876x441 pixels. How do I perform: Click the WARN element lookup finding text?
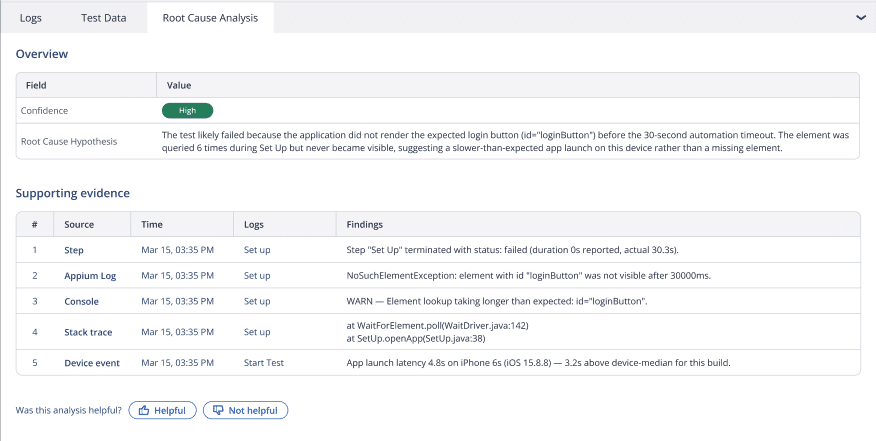(497, 301)
